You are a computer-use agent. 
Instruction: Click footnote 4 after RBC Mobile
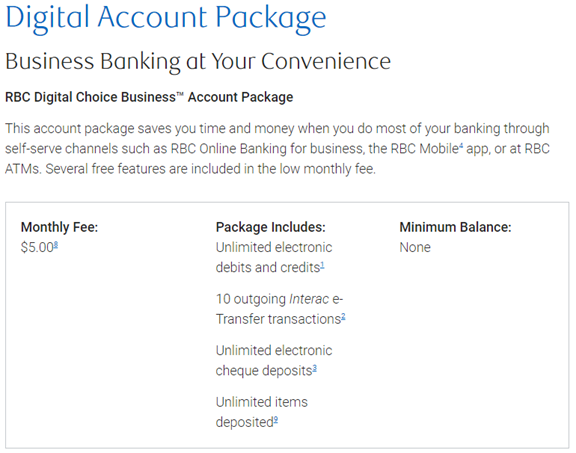click(x=461, y=146)
